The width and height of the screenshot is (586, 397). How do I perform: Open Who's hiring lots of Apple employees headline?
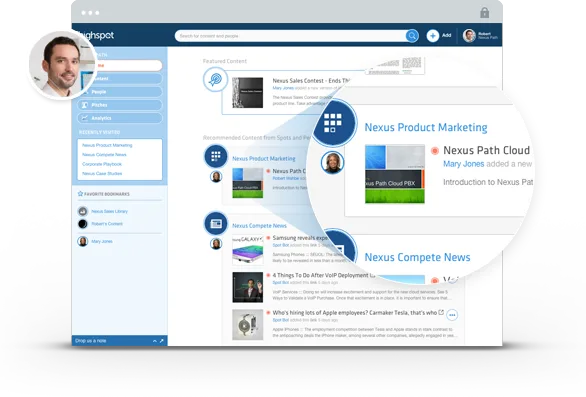355,313
